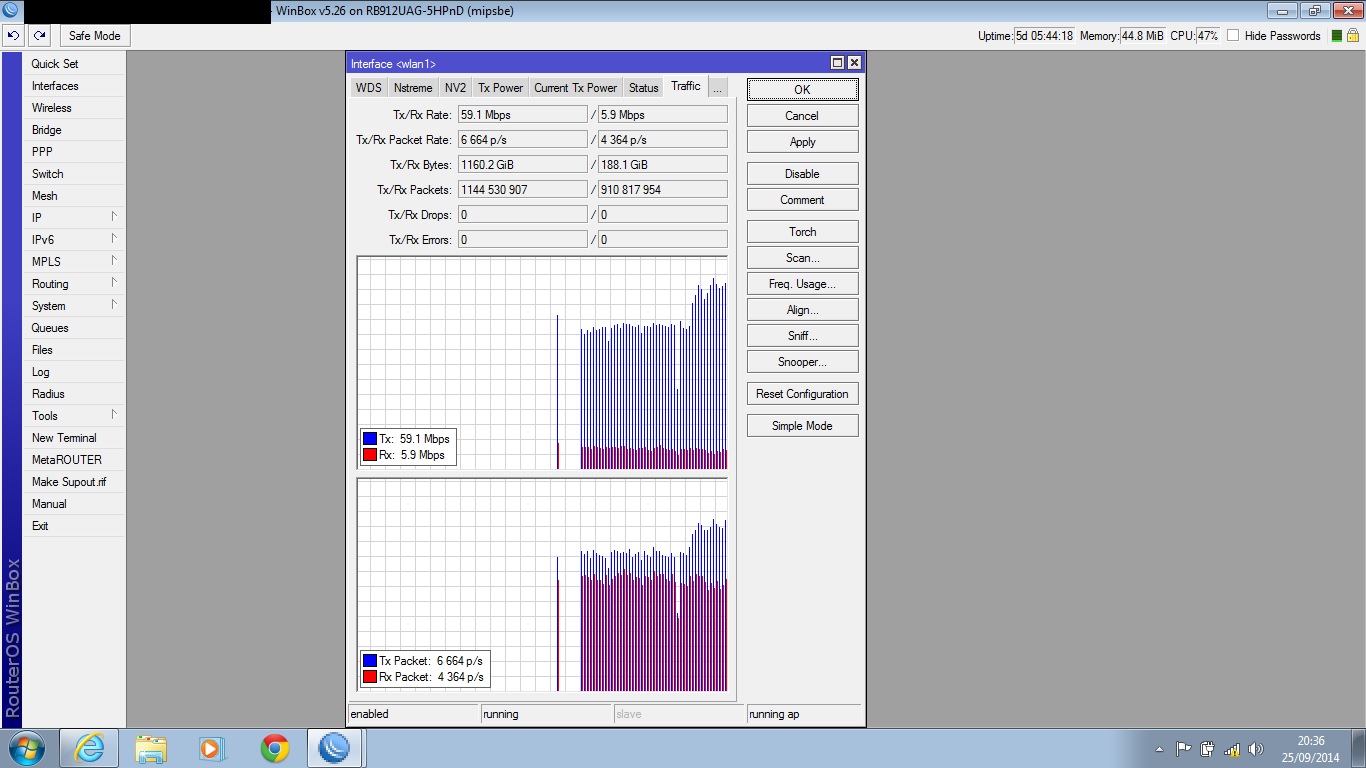
Task: Open the Bridge menu item
Action: [x=75, y=130]
